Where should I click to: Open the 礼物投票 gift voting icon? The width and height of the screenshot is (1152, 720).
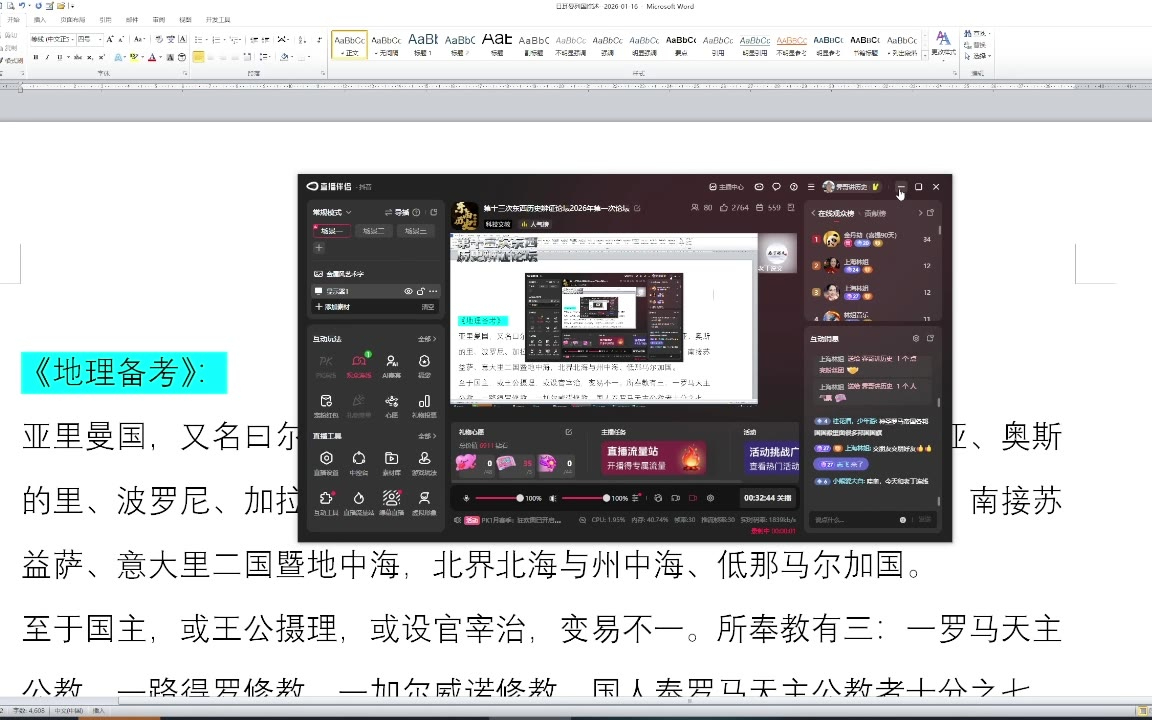point(424,404)
